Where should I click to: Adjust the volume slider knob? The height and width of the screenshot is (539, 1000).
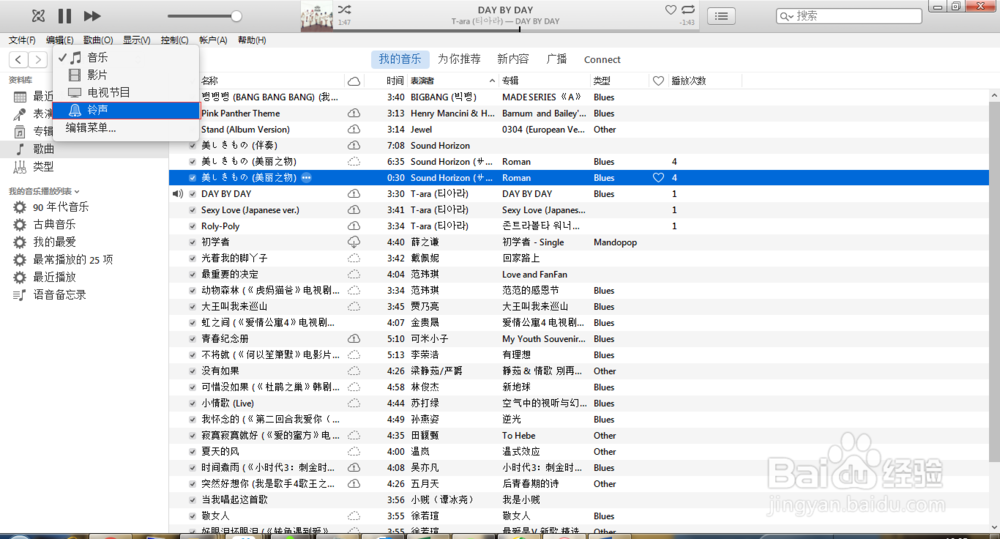[236, 17]
